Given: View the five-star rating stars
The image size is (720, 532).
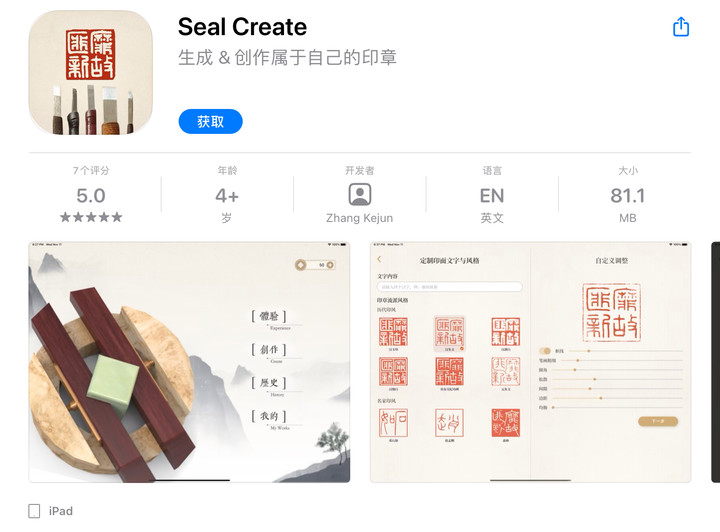Looking at the screenshot, I should (91, 217).
